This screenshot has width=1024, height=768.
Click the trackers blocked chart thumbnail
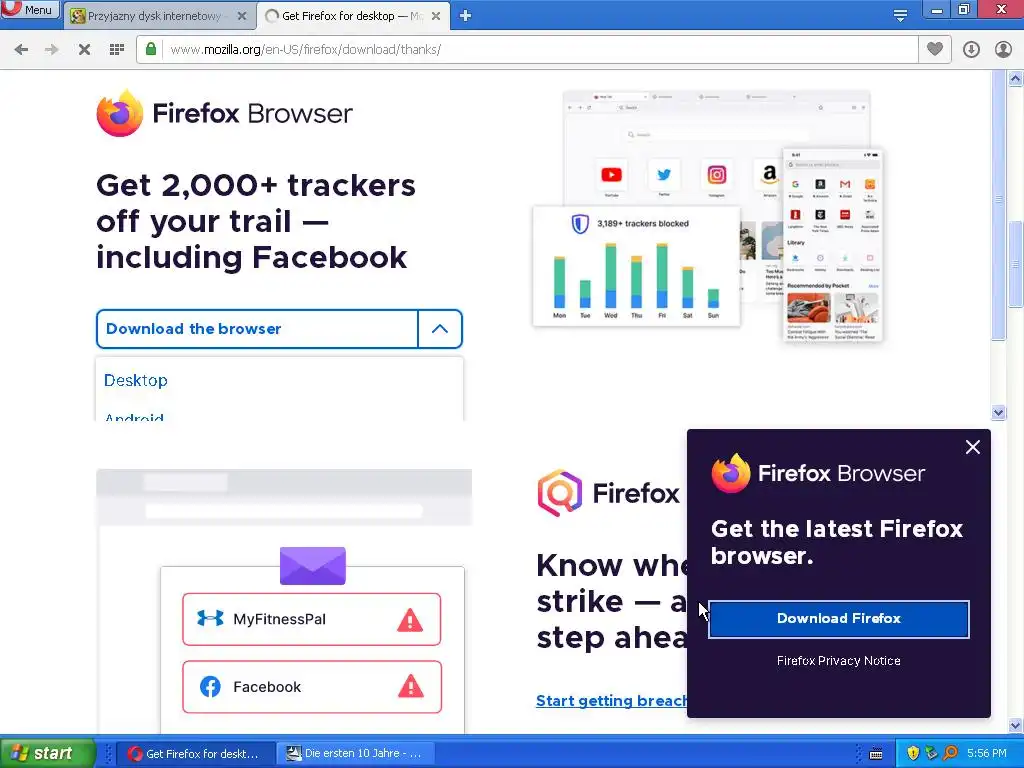tap(636, 266)
